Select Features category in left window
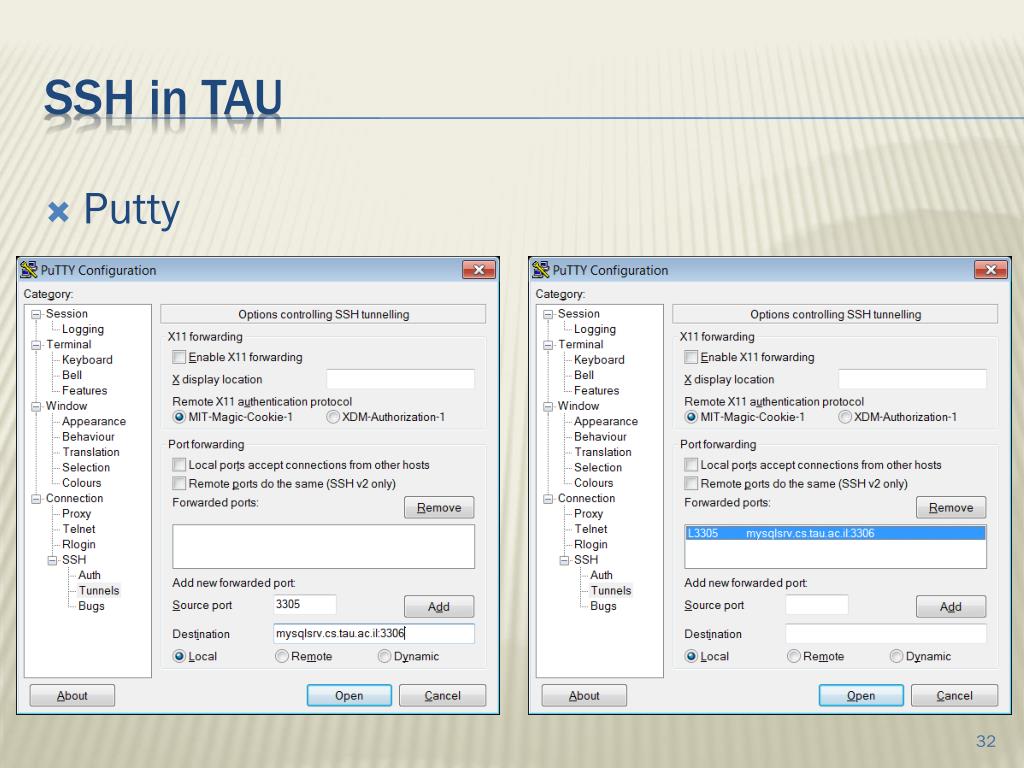 tap(84, 391)
